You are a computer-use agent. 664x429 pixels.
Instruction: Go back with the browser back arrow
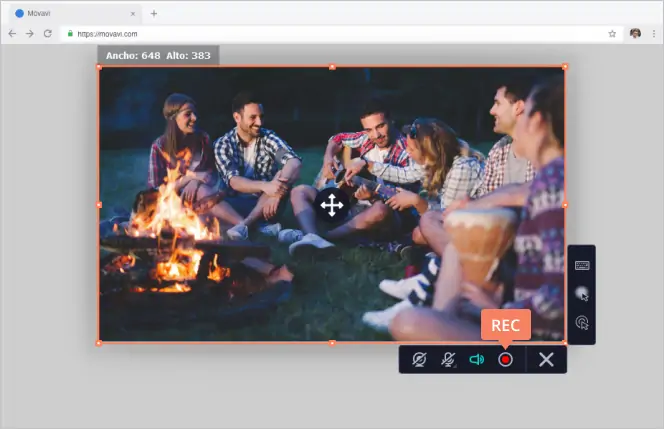pos(12,33)
